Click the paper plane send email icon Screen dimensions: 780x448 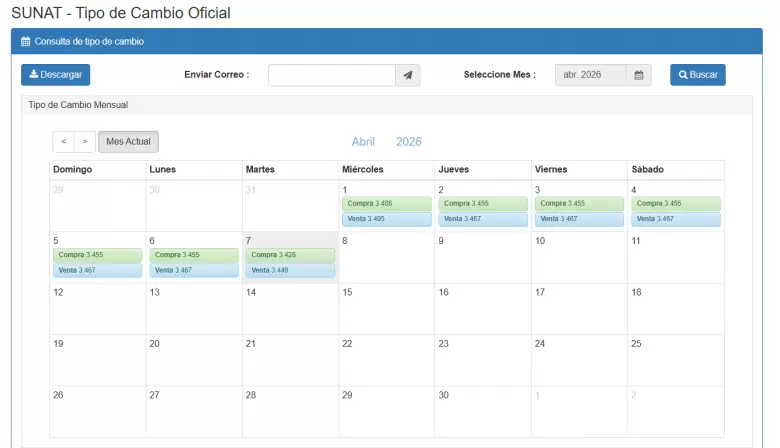point(408,75)
